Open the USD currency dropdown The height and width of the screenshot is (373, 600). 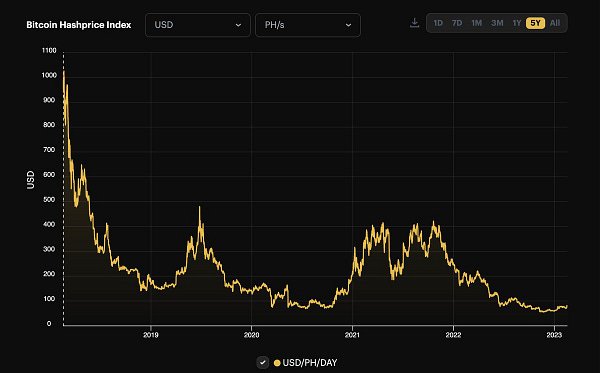click(197, 25)
